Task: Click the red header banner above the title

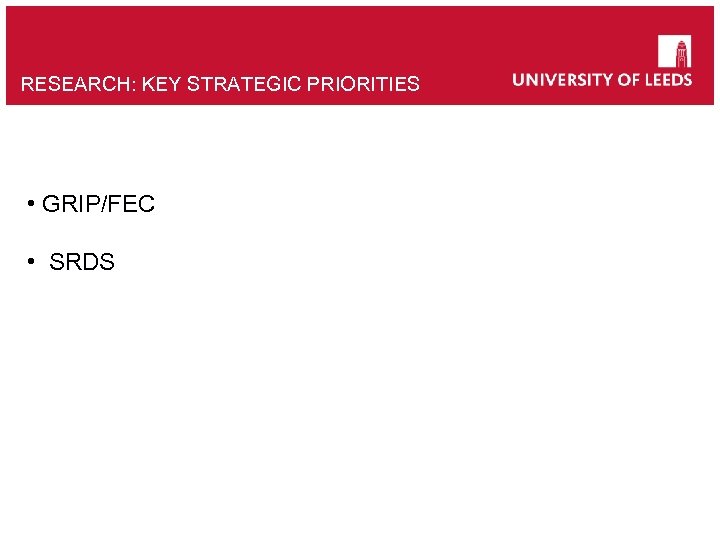Action: point(250,35)
